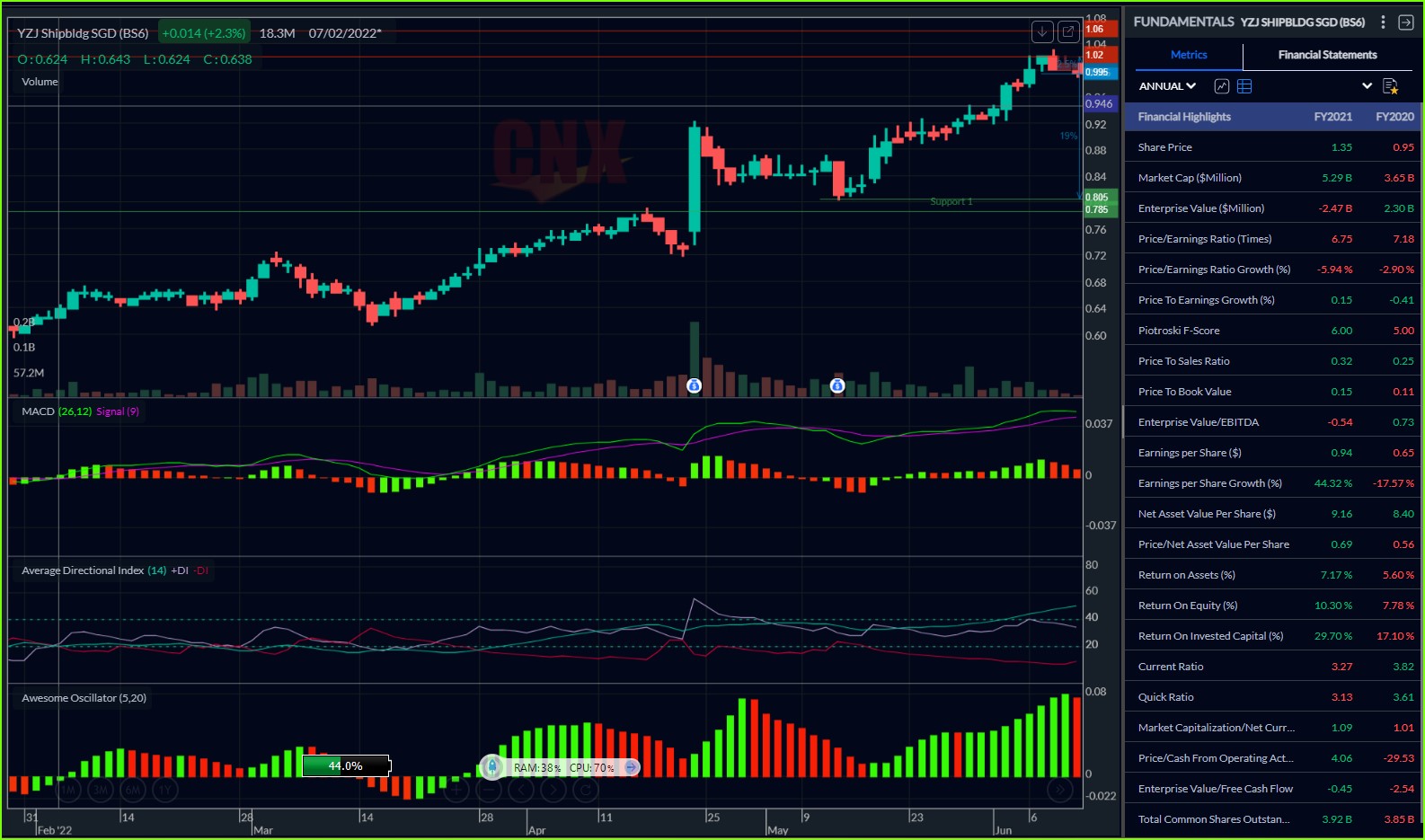Select the Return On Equity (%) row

pyautogui.click(x=1273, y=606)
